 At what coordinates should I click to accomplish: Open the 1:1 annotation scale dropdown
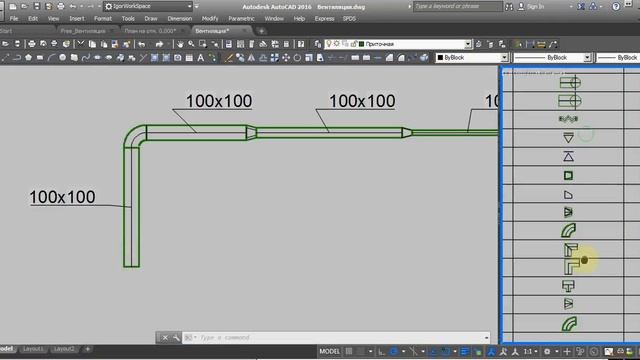coord(530,351)
